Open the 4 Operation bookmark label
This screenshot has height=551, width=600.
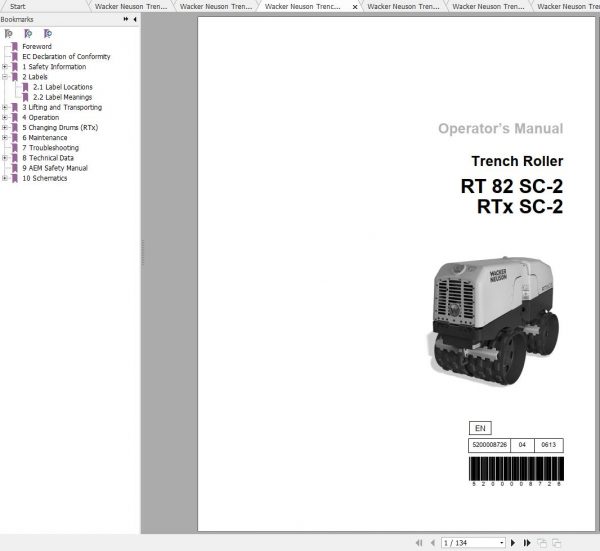41,117
